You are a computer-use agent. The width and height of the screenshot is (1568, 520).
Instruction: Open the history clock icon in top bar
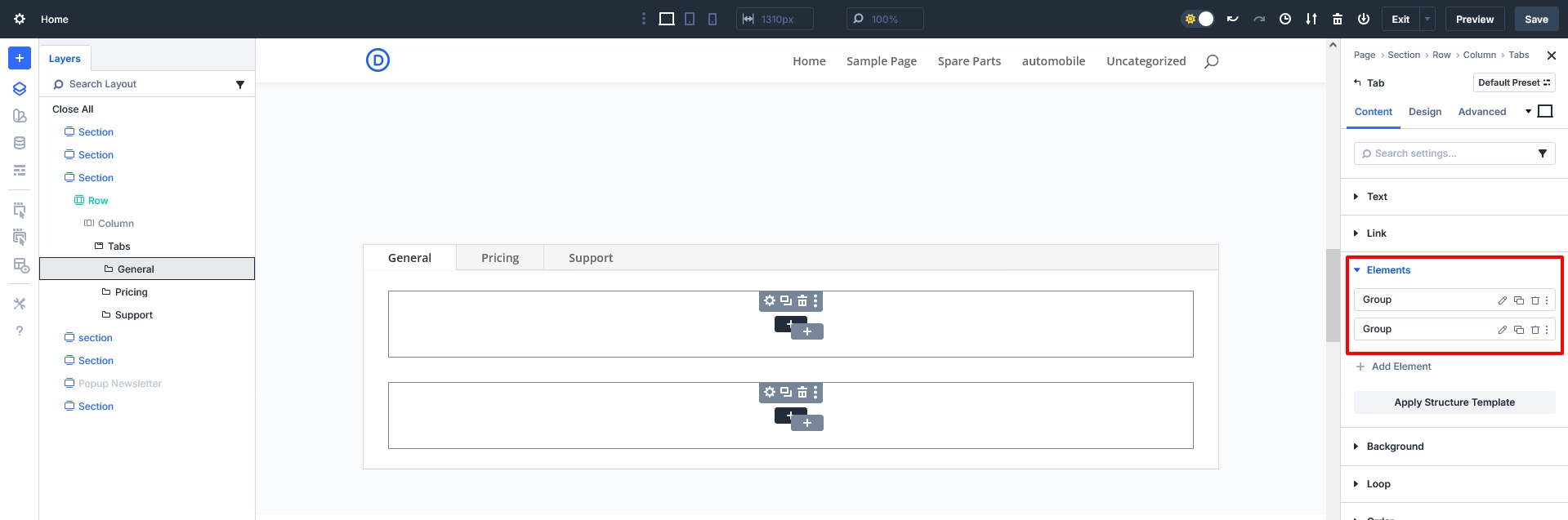pos(1285,19)
